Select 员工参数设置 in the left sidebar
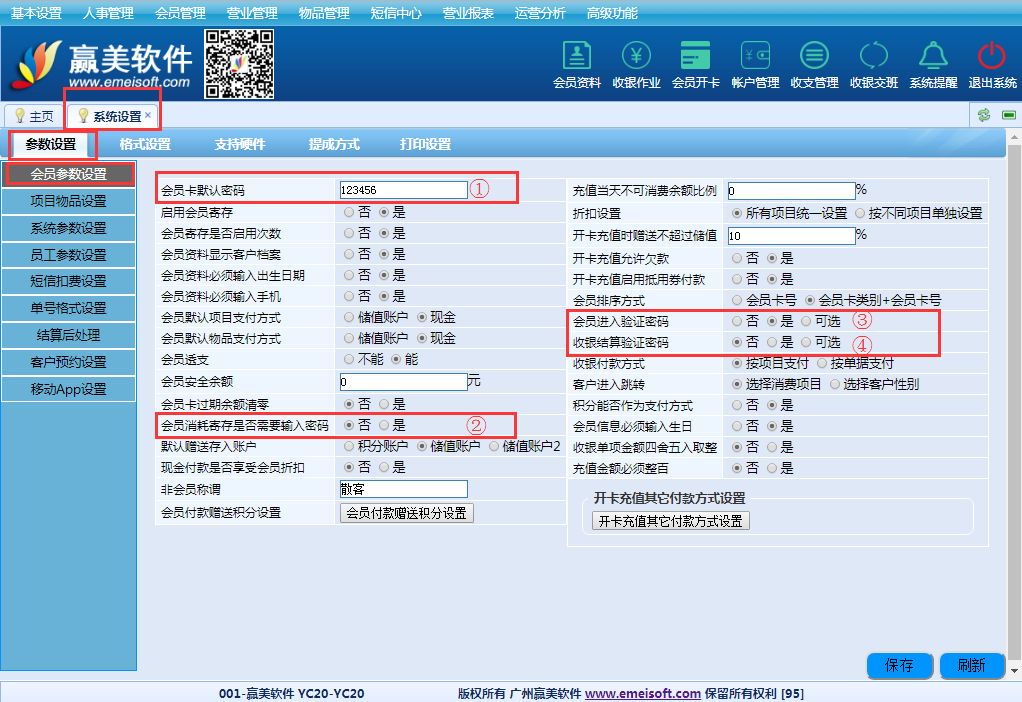The width and height of the screenshot is (1022, 702). pos(68,255)
